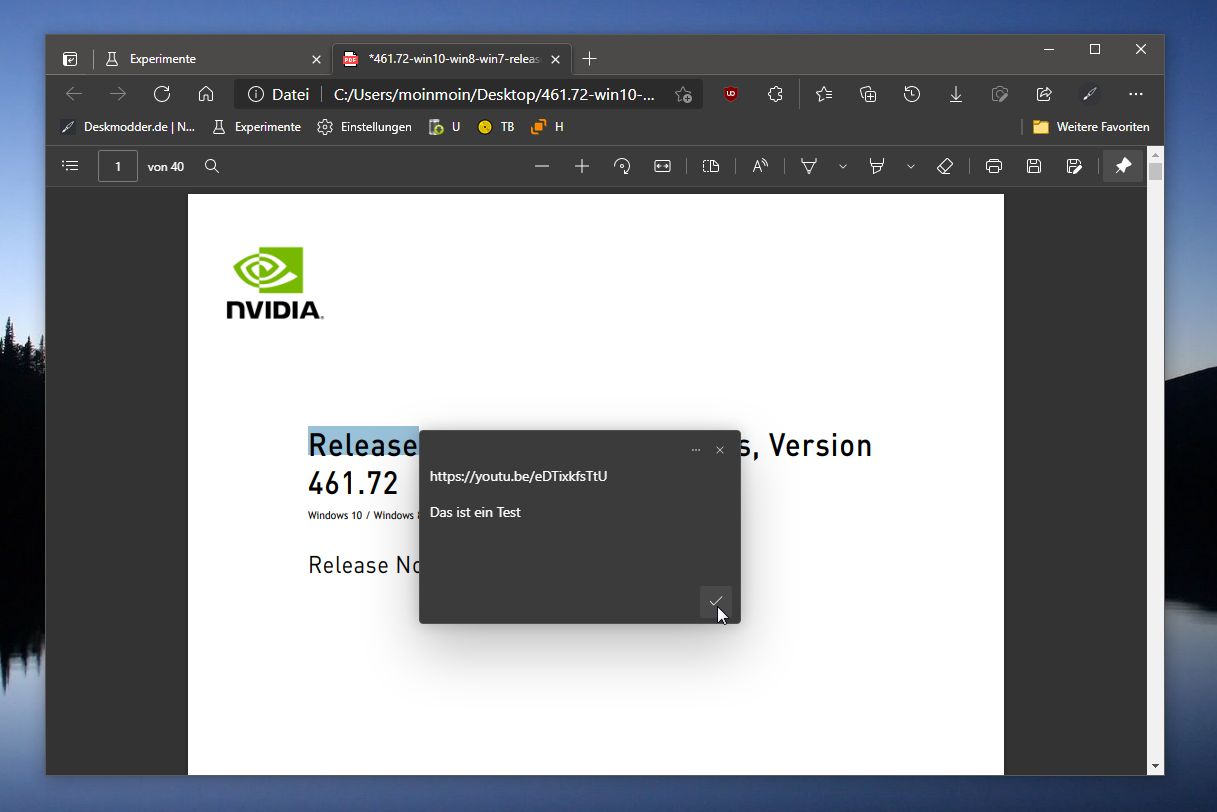
Task: Search in the PDF document
Action: [x=212, y=166]
